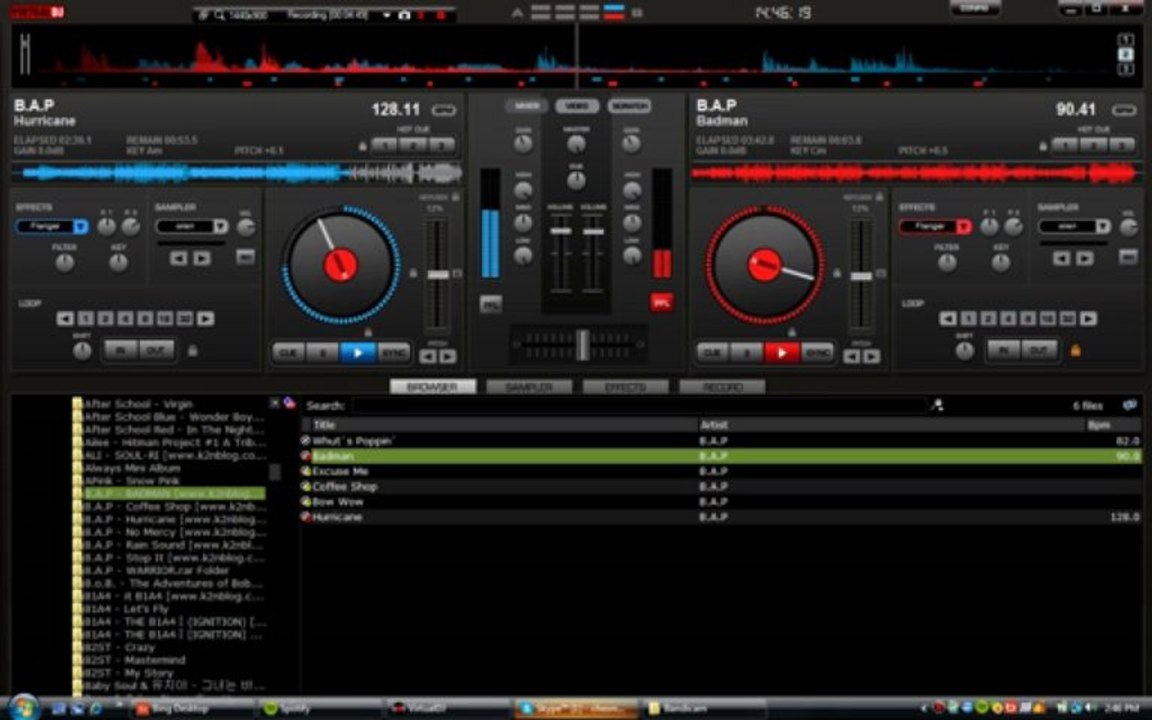Hit CUE on the right deck
Viewport: 1152px width, 720px height.
tap(712, 353)
